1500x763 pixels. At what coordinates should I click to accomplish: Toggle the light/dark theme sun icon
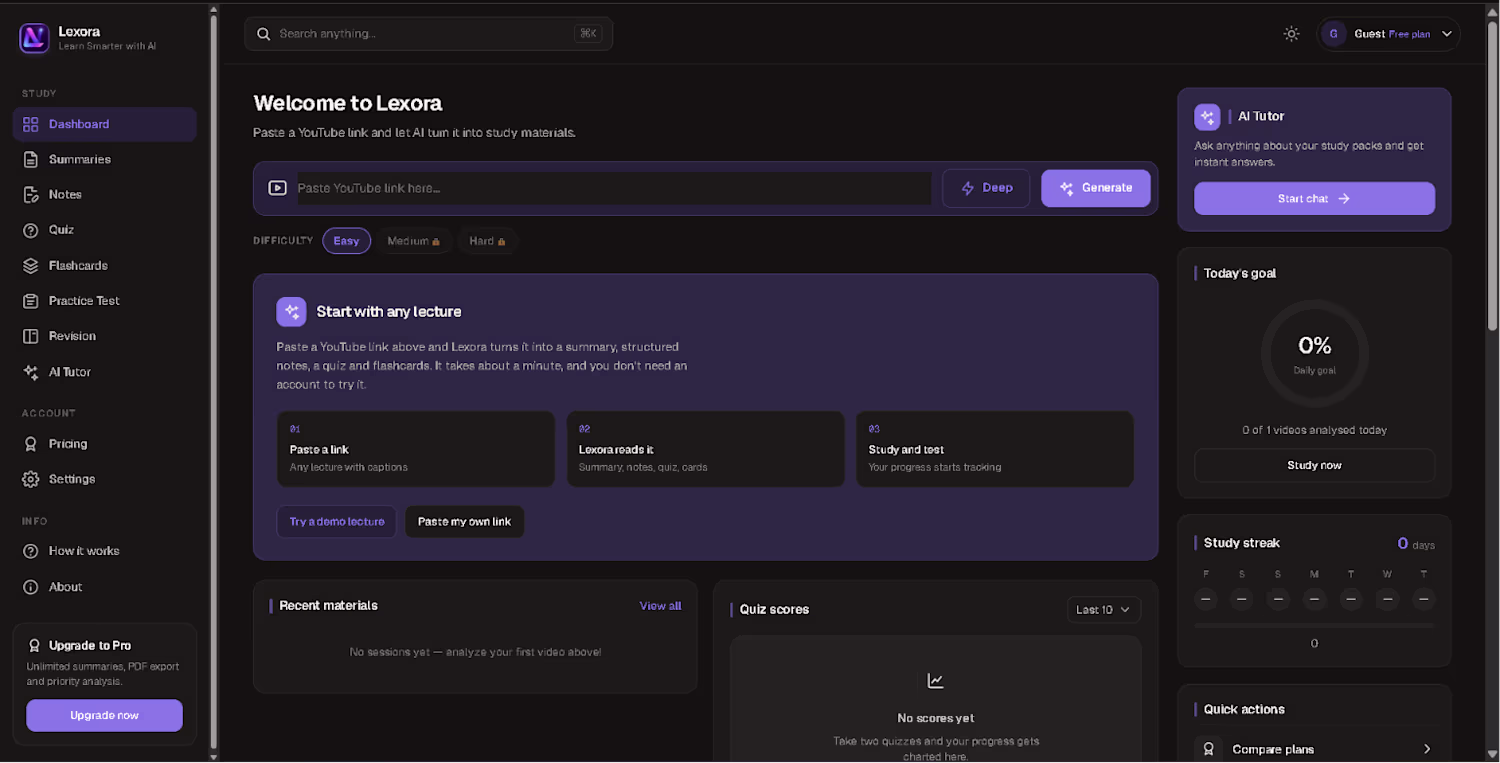[x=1291, y=34]
